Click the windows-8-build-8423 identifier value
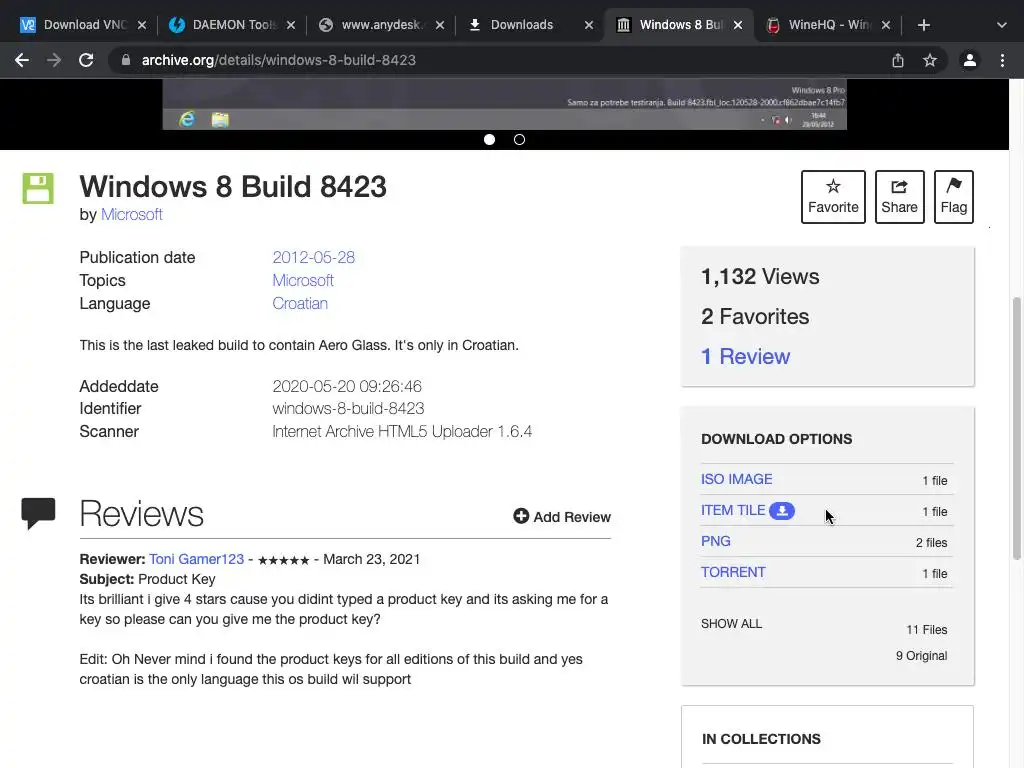Screen dimensions: 1024x768 click(348, 408)
